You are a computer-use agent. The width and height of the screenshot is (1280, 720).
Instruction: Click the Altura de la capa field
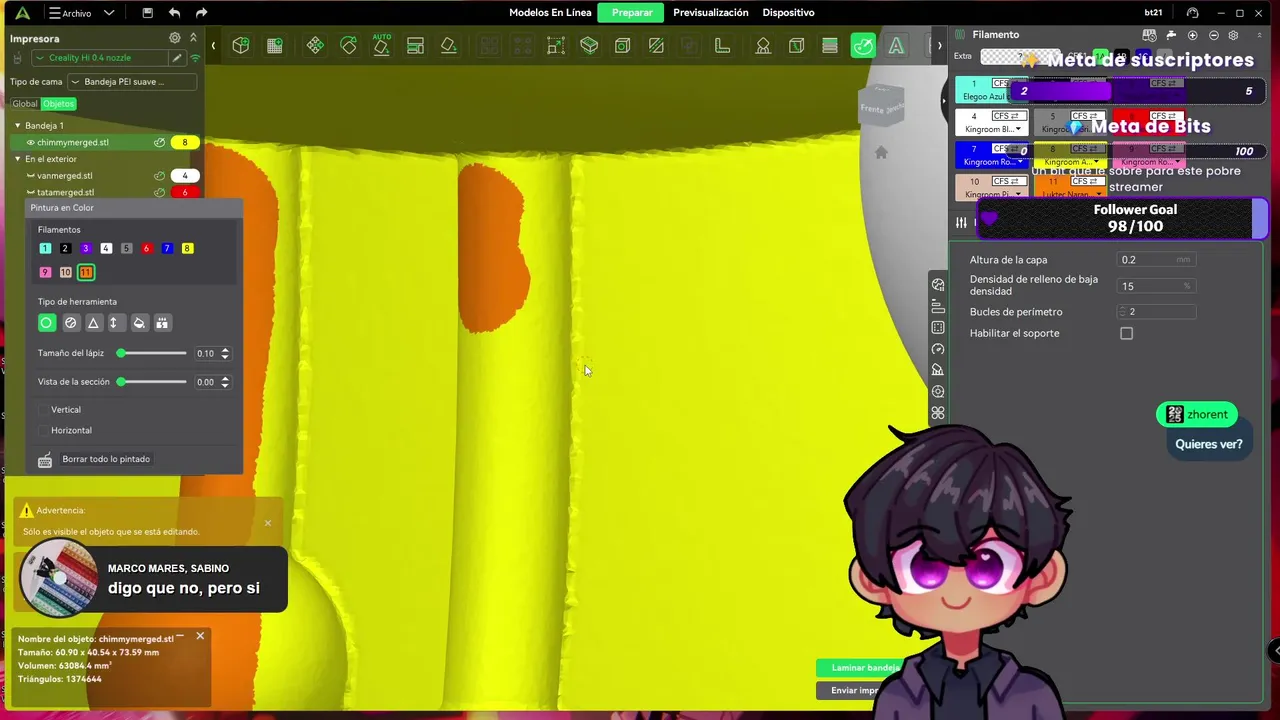click(x=1156, y=260)
